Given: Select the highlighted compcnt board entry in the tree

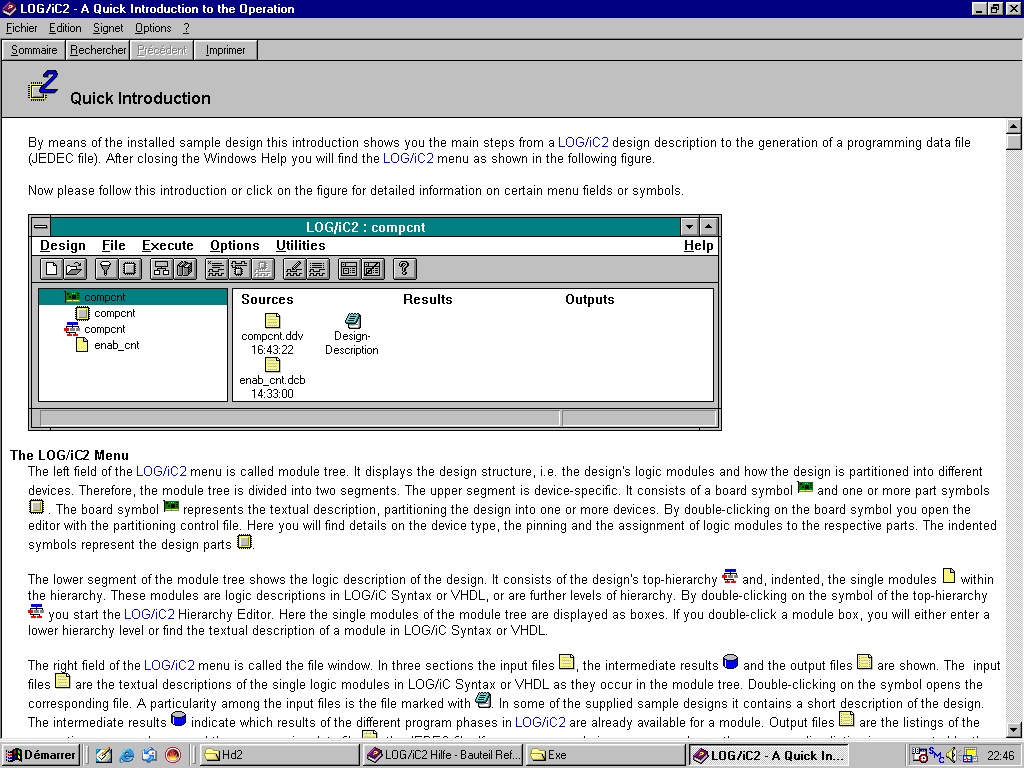Looking at the screenshot, I should tap(104, 297).
